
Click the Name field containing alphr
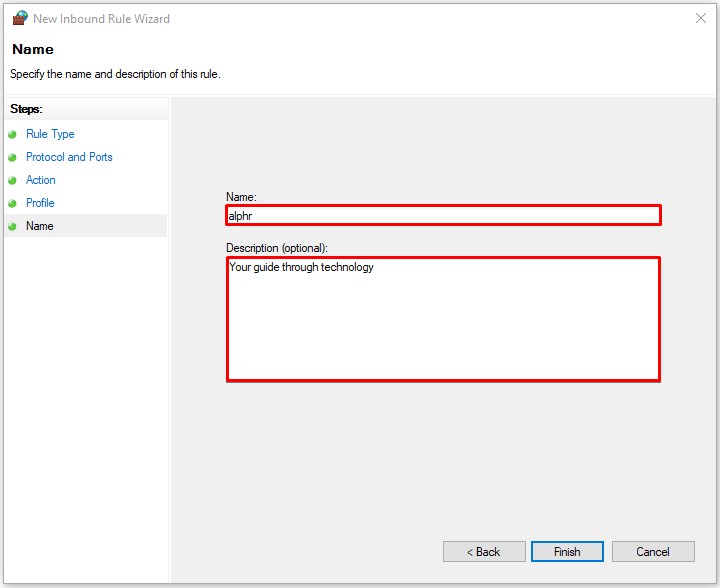tap(443, 215)
